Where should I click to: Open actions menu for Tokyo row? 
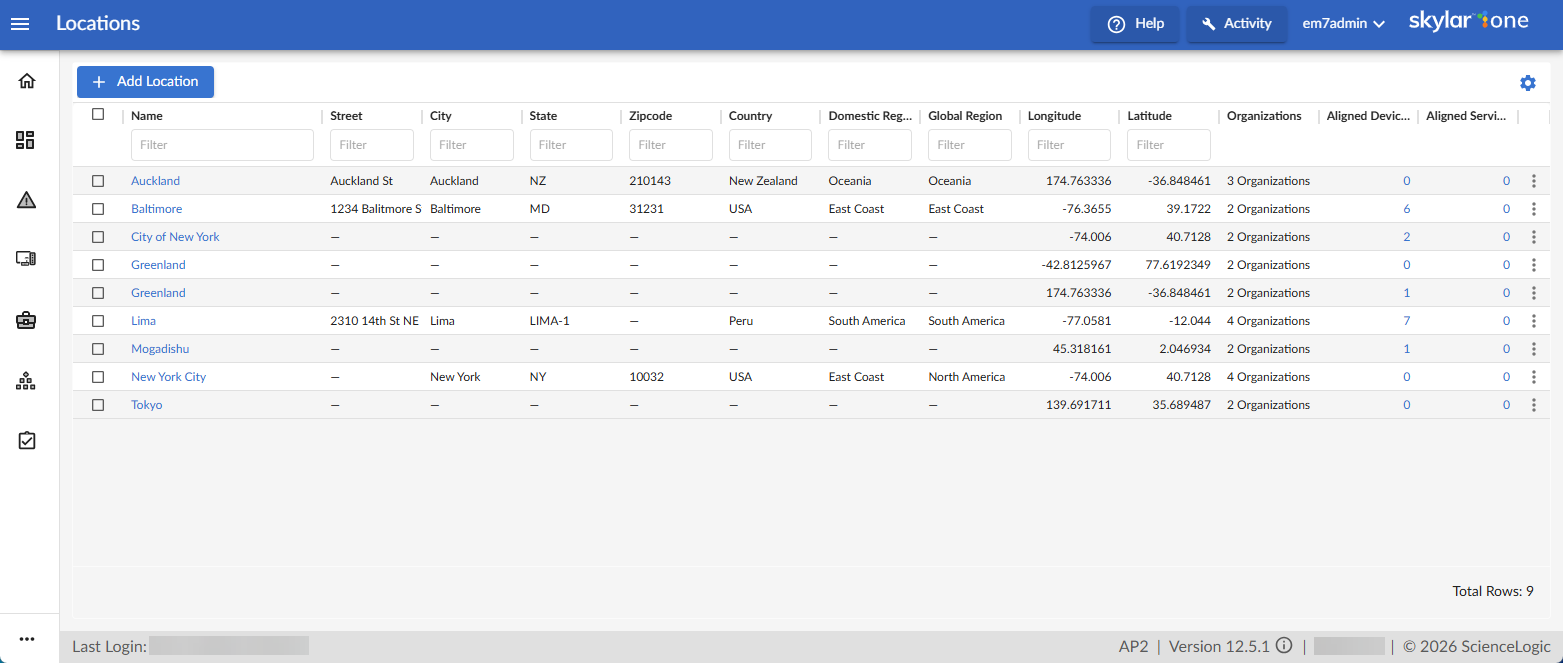pyautogui.click(x=1533, y=405)
